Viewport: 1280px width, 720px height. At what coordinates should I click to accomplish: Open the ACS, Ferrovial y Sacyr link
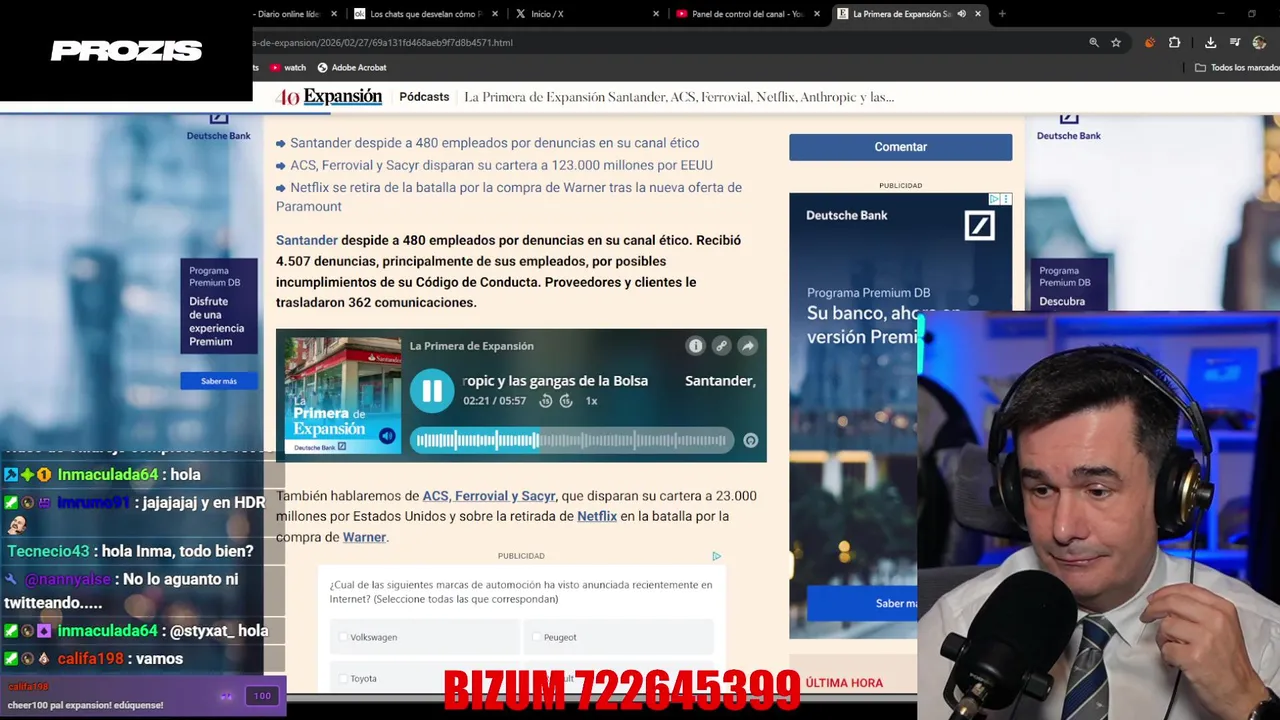click(489, 496)
